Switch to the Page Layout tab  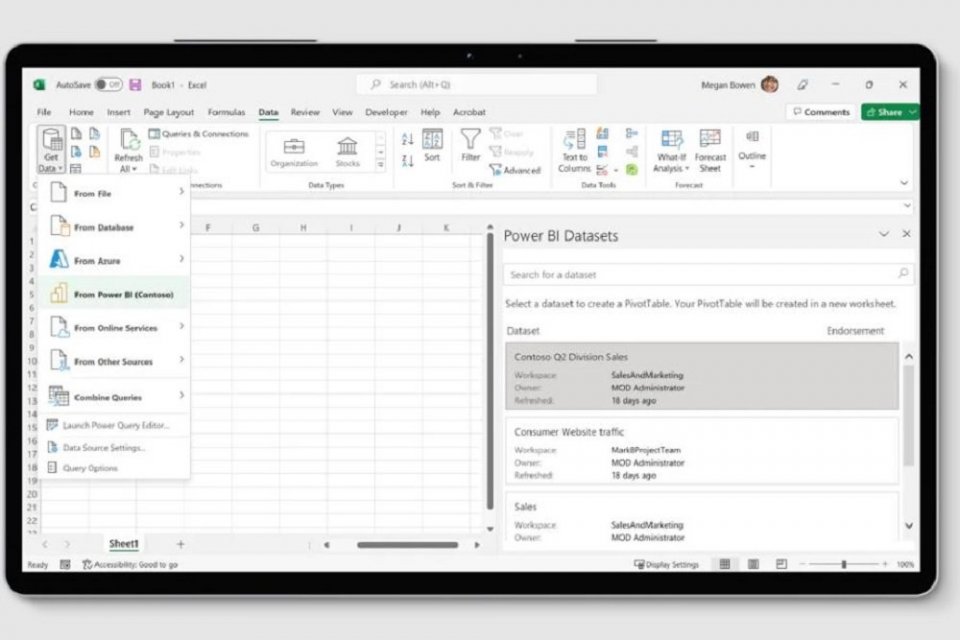click(x=168, y=112)
